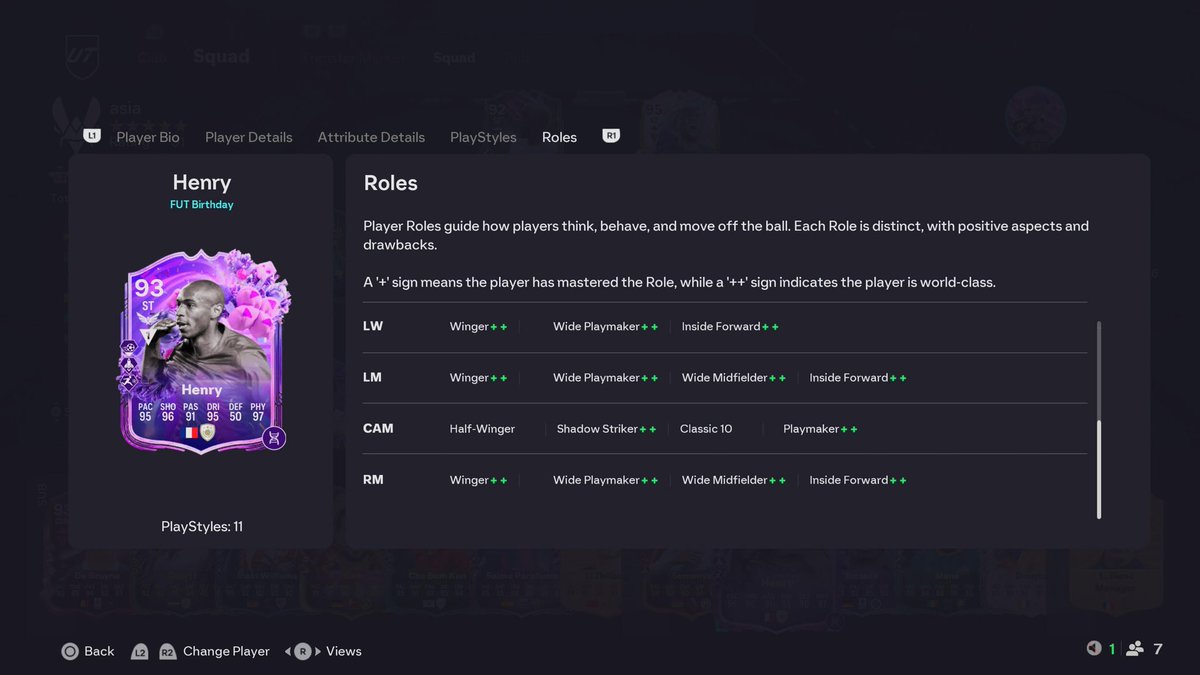Click the UT logo in top-left corner
This screenshot has height=675, width=1200.
(82, 55)
